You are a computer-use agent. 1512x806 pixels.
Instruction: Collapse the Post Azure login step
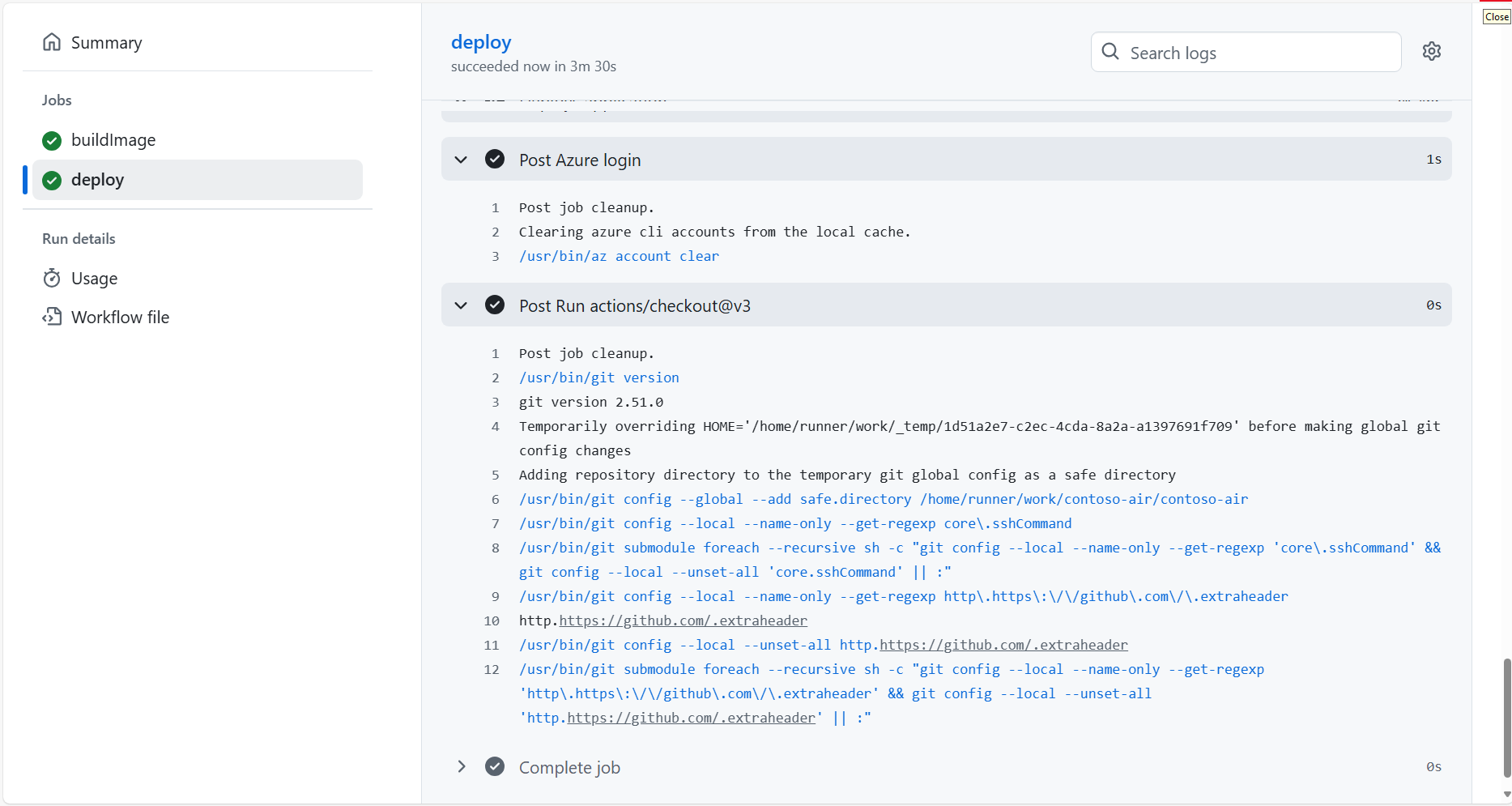pyautogui.click(x=461, y=159)
